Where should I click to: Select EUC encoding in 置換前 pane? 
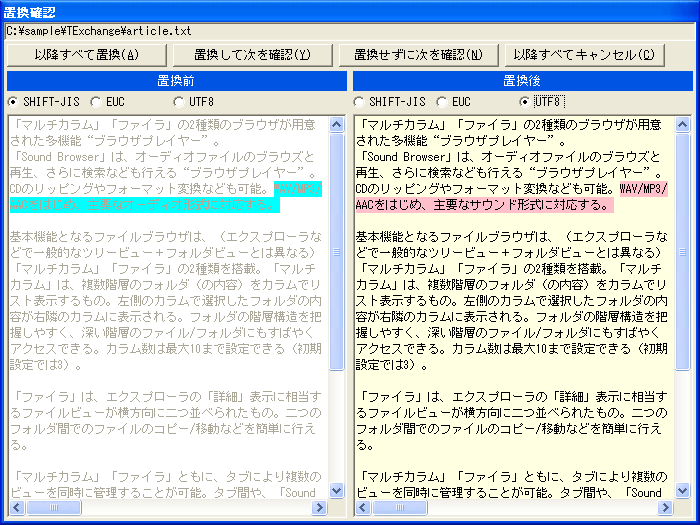tap(108, 102)
